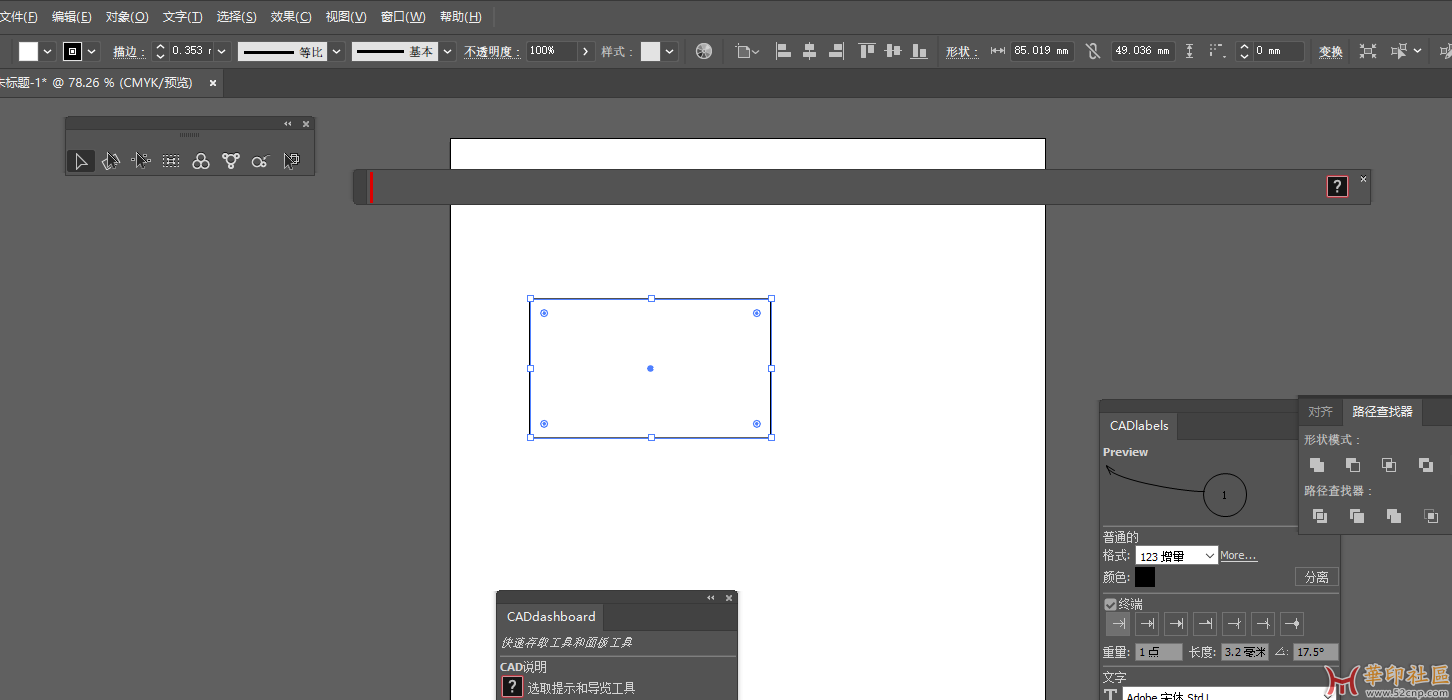Viewport: 1452px width, 700px height.
Task: Click the Minus Front shape mode icon
Action: [x=1353, y=465]
